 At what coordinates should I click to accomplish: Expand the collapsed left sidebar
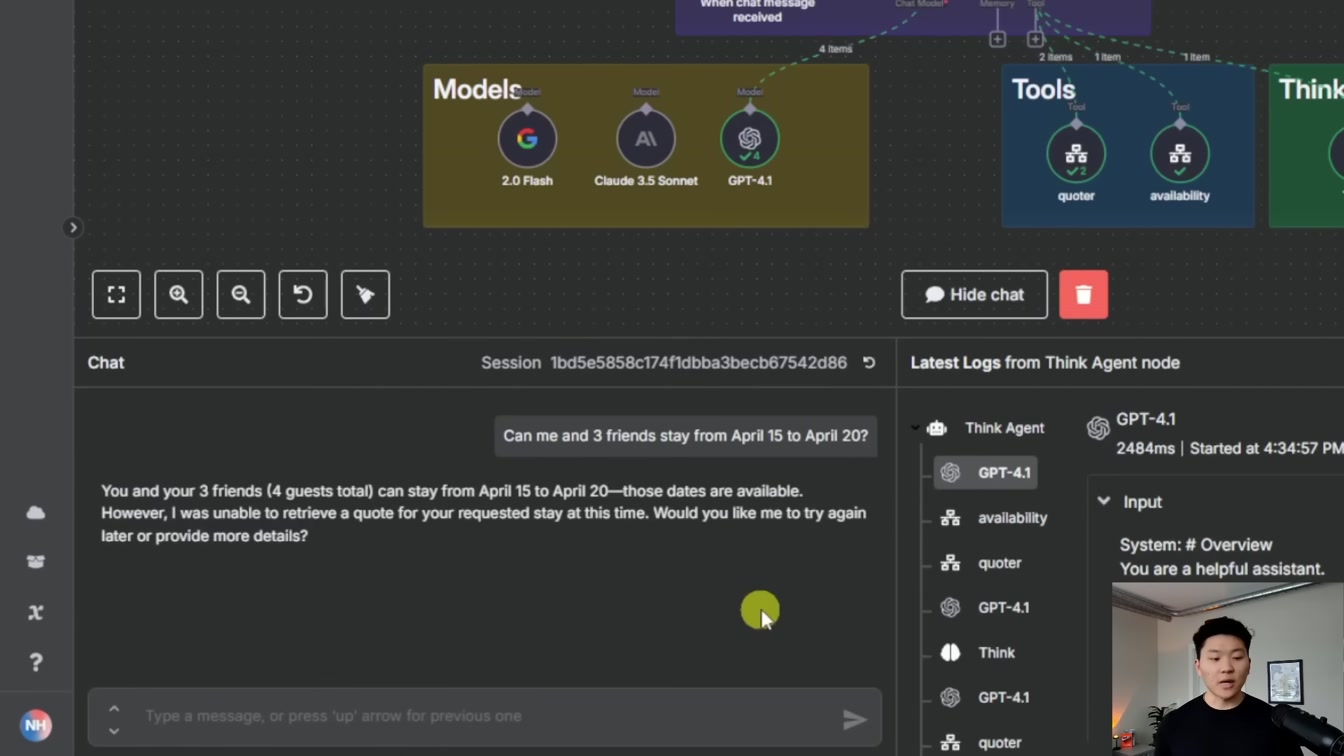[72, 228]
